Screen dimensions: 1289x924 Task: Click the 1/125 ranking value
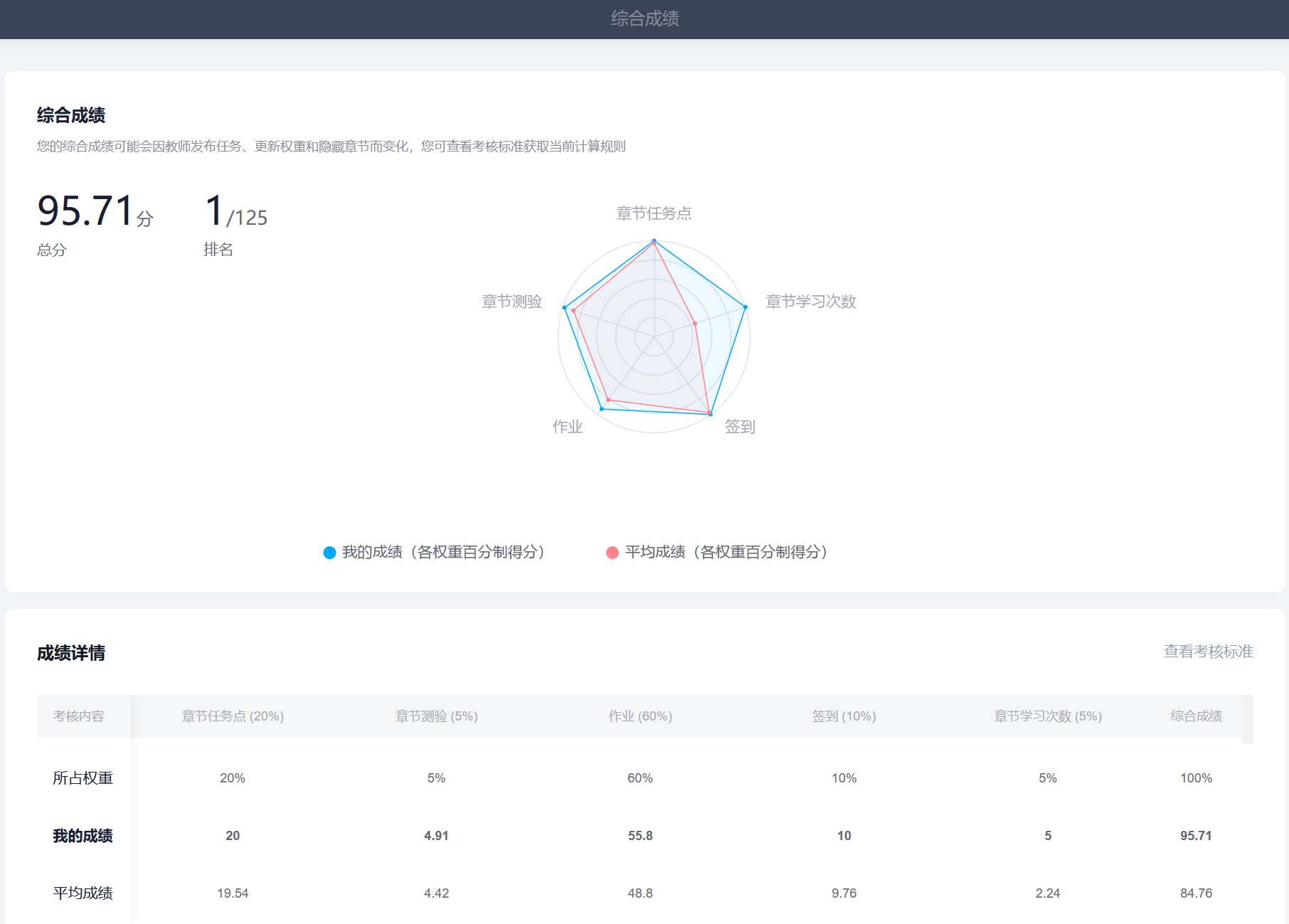click(x=235, y=212)
